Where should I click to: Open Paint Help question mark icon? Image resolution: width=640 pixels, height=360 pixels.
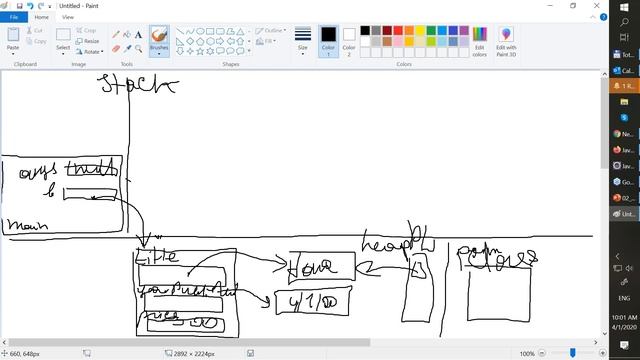tap(603, 17)
